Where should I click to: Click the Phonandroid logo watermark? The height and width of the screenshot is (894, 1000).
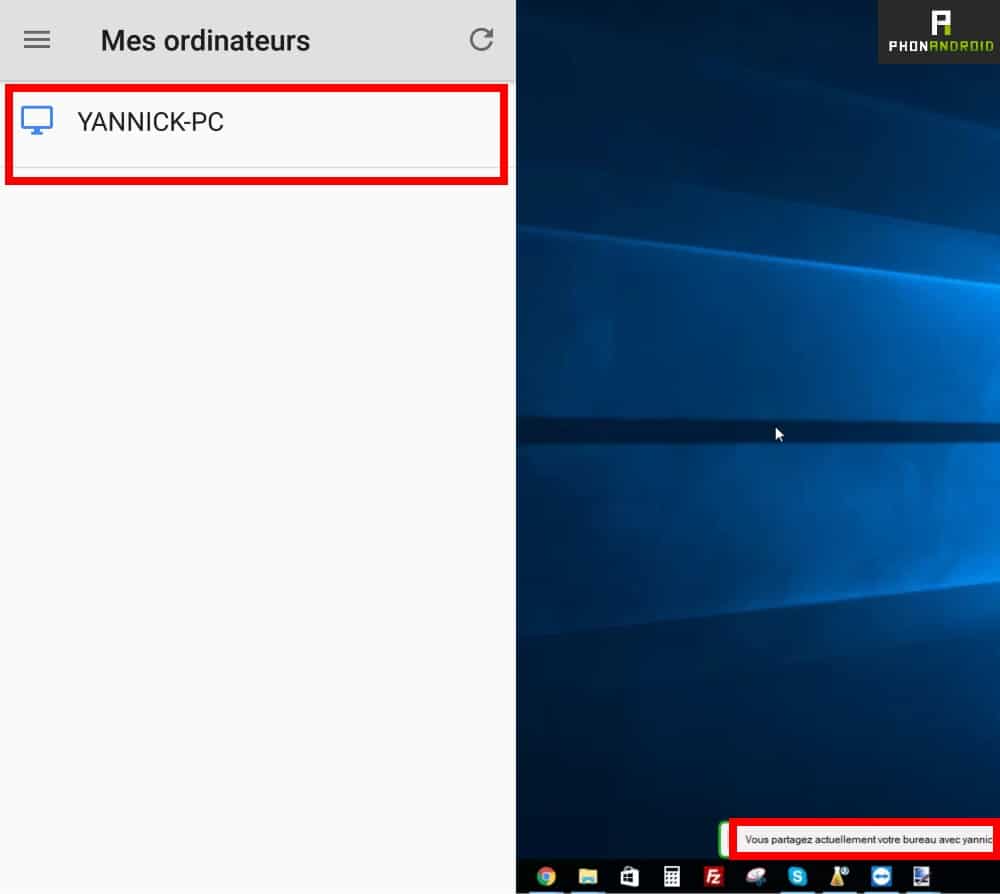(x=940, y=32)
